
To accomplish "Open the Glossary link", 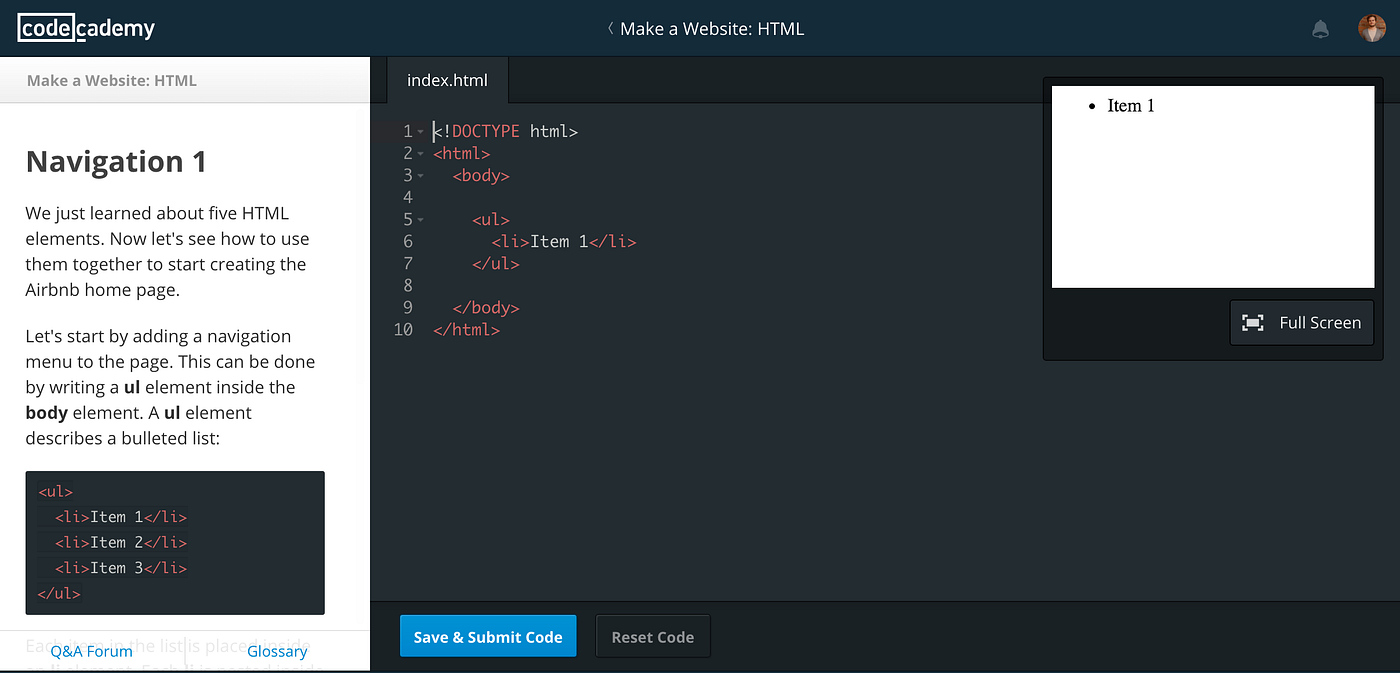I will click(x=277, y=651).
